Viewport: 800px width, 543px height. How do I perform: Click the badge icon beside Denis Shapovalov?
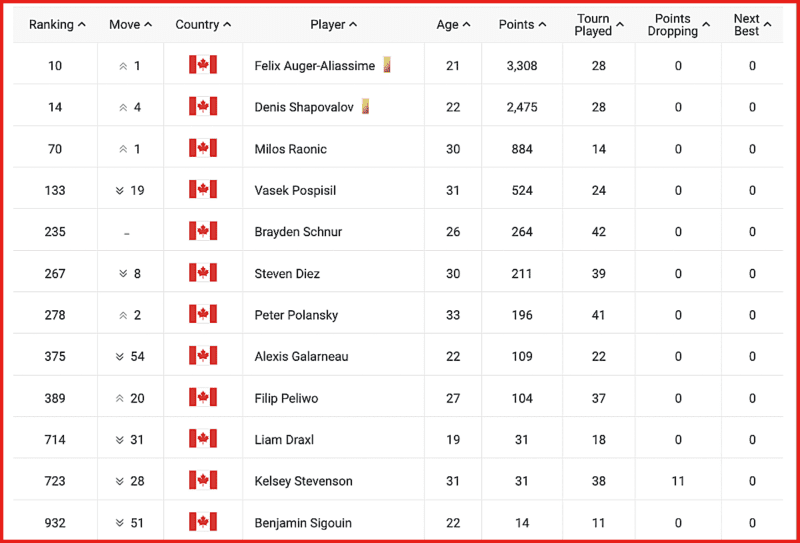click(365, 107)
